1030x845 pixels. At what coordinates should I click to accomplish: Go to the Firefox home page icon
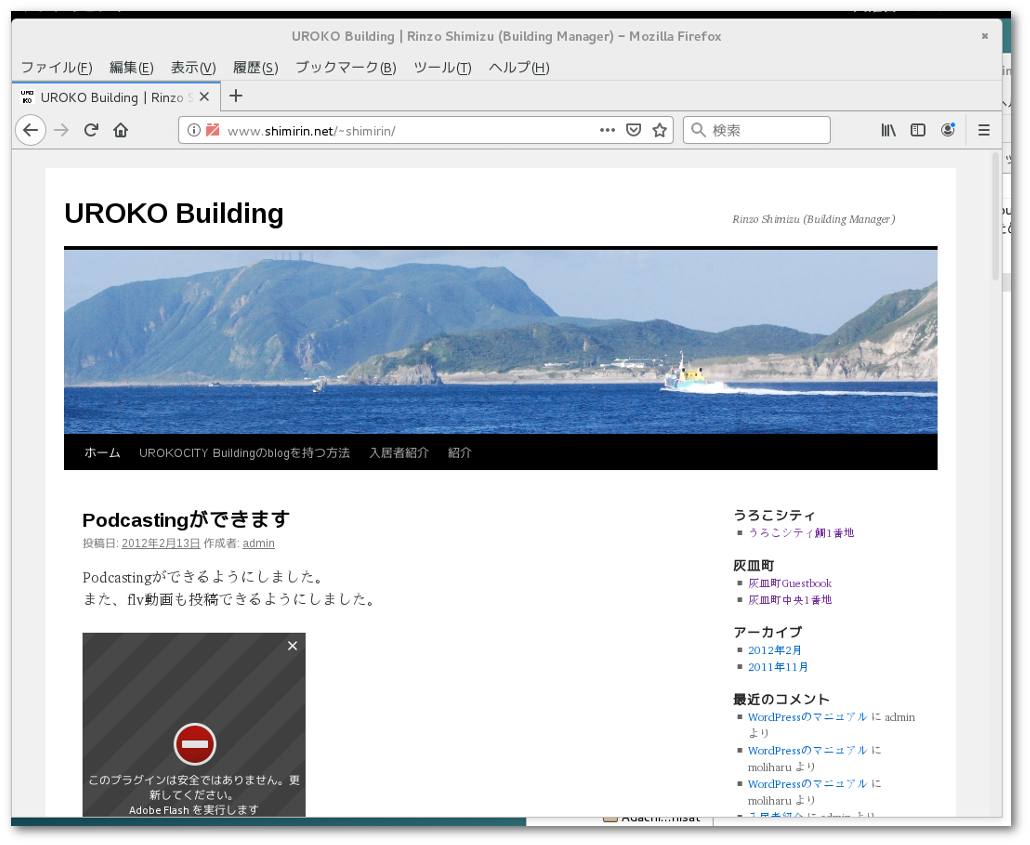121,130
